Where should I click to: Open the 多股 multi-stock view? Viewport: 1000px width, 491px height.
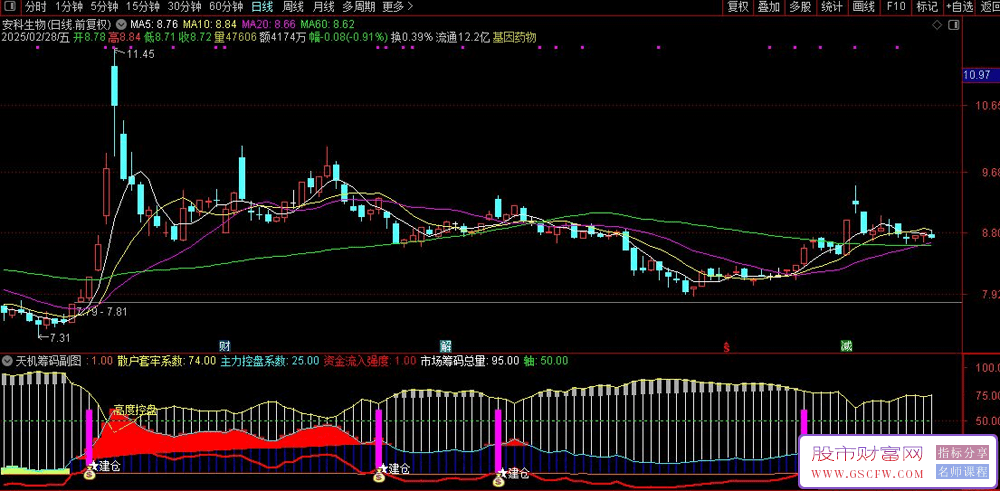coord(800,7)
